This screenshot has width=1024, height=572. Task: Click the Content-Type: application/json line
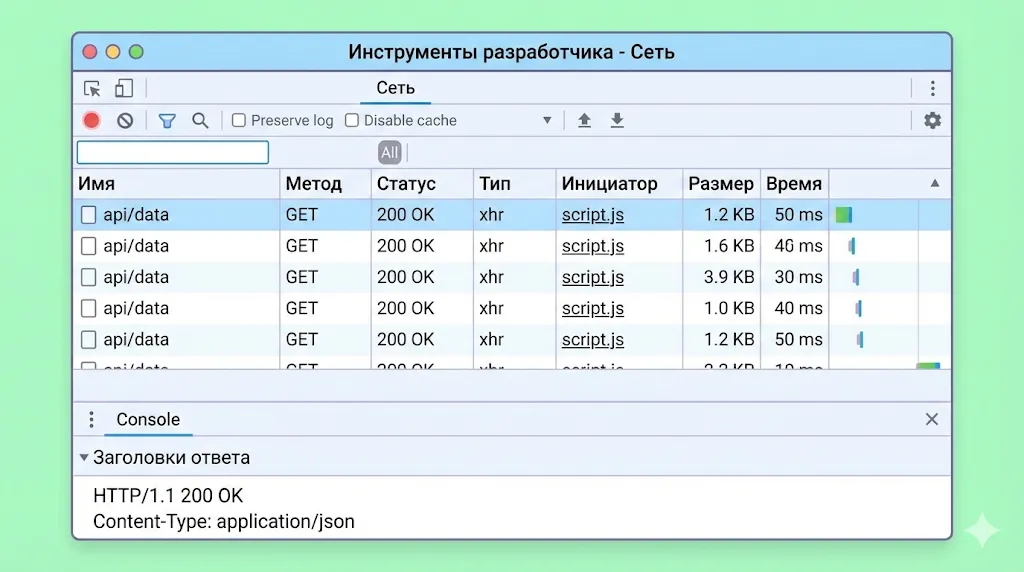tap(224, 522)
